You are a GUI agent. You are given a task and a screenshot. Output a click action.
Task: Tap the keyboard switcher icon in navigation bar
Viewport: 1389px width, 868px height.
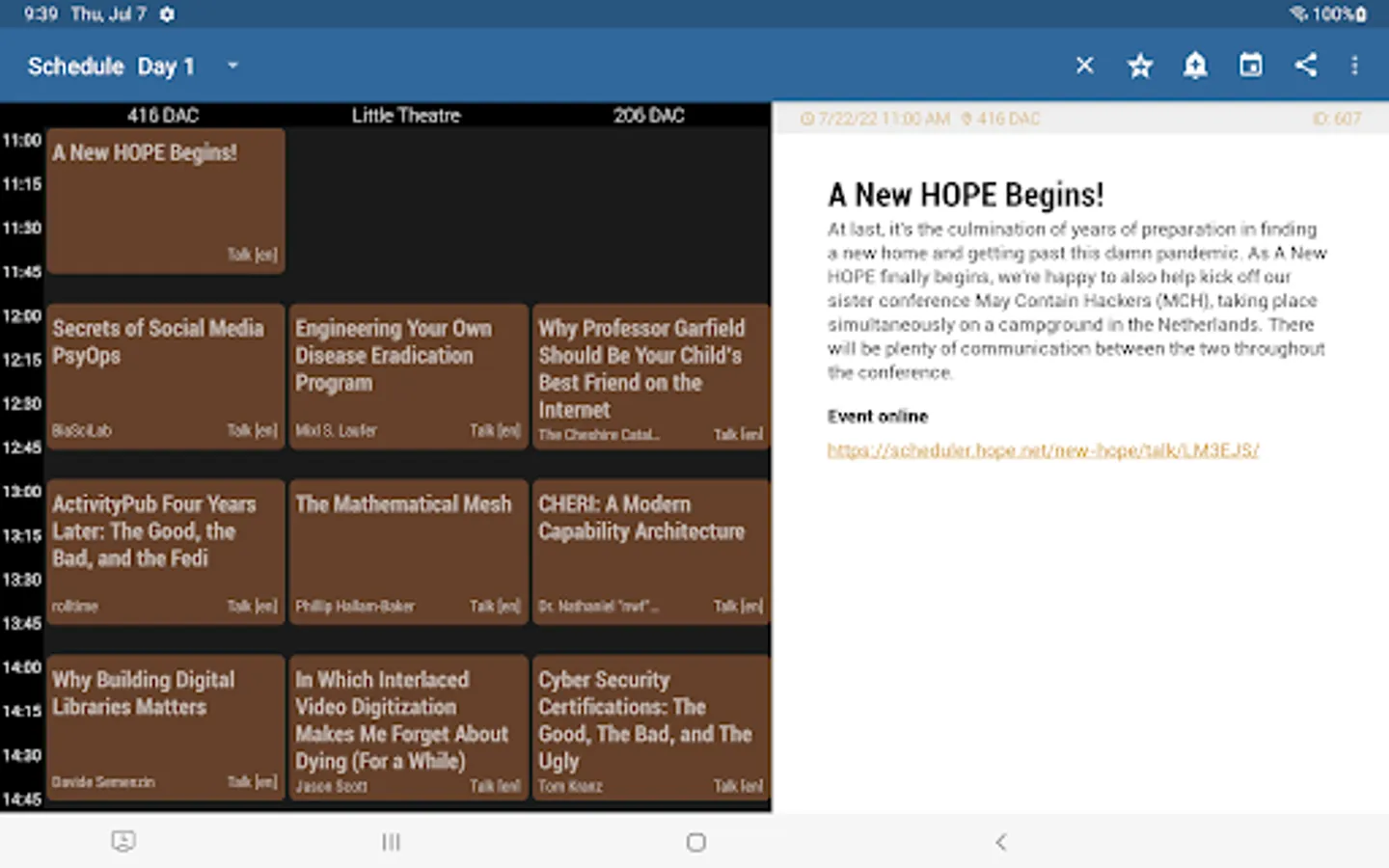click(x=123, y=841)
